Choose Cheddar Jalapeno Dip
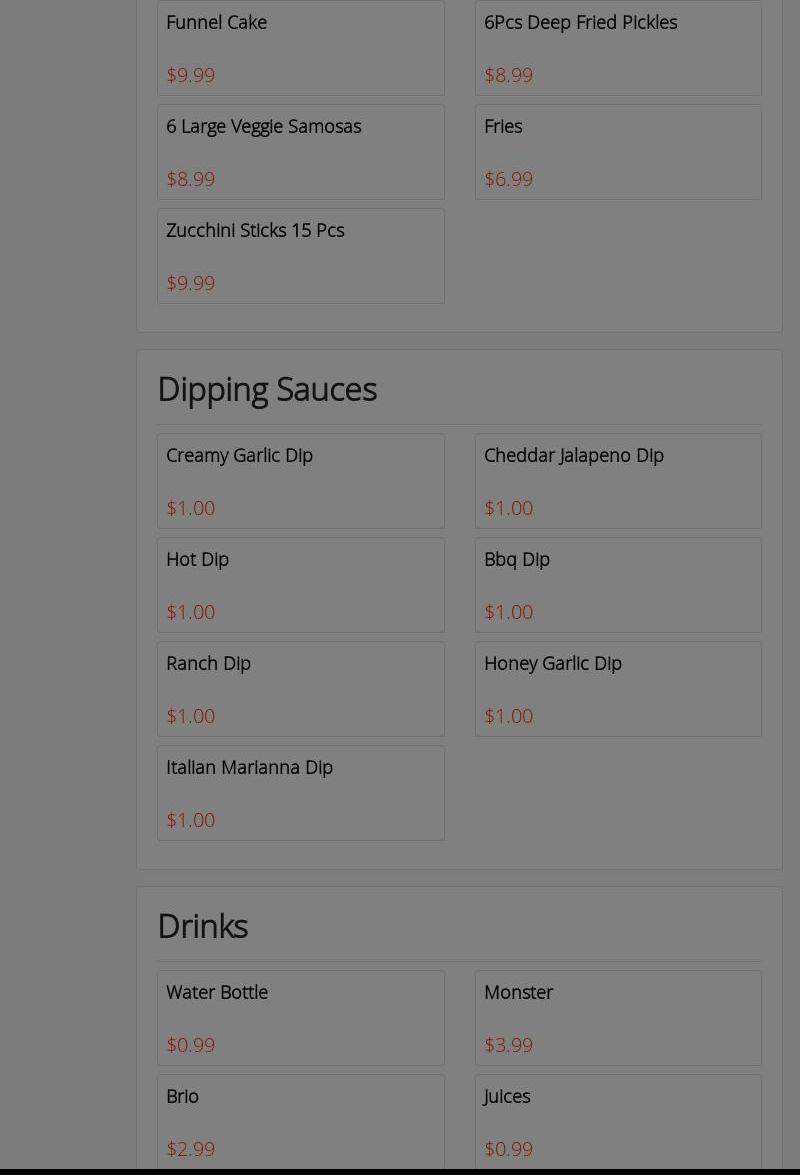 click(x=618, y=480)
